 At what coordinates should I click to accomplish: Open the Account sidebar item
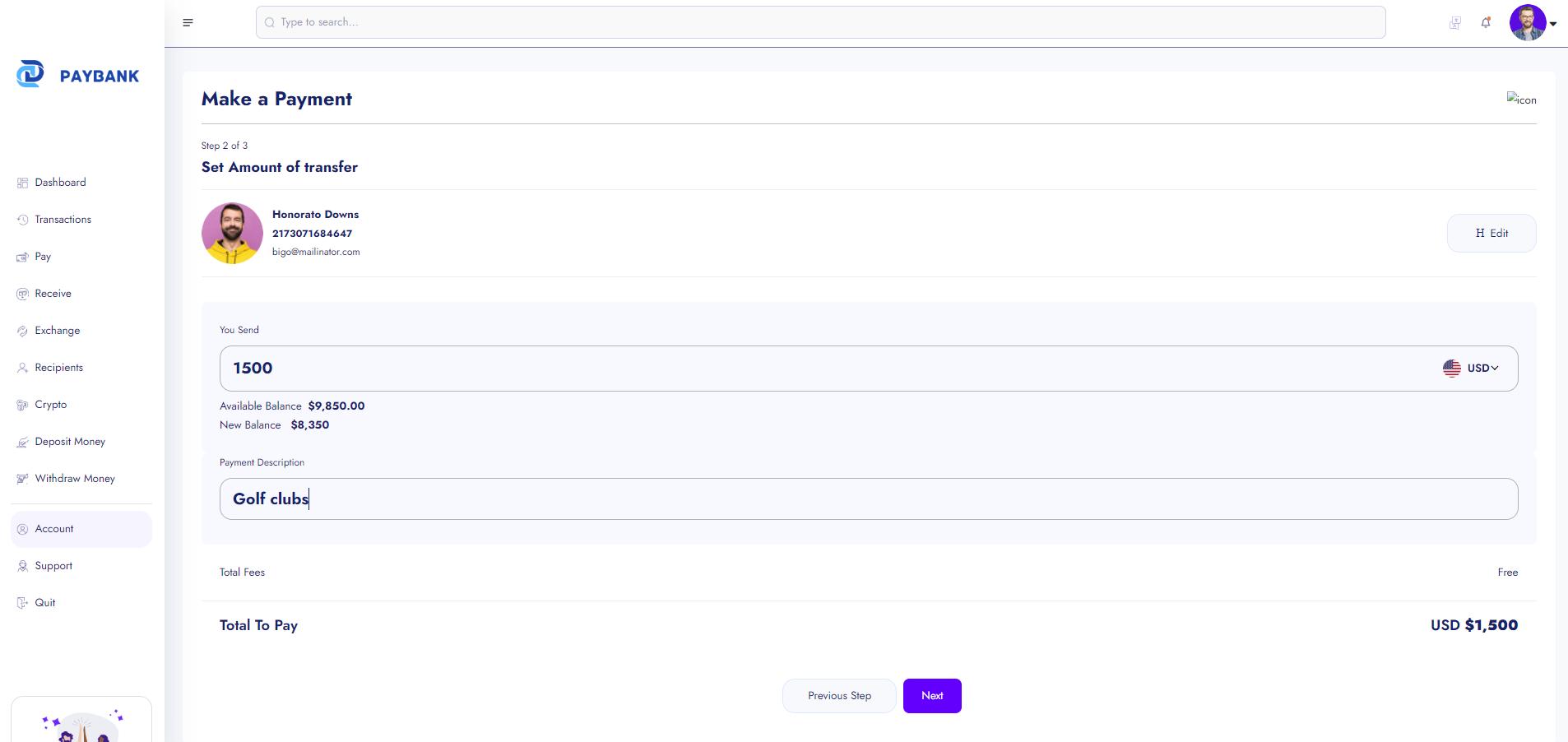pos(54,529)
